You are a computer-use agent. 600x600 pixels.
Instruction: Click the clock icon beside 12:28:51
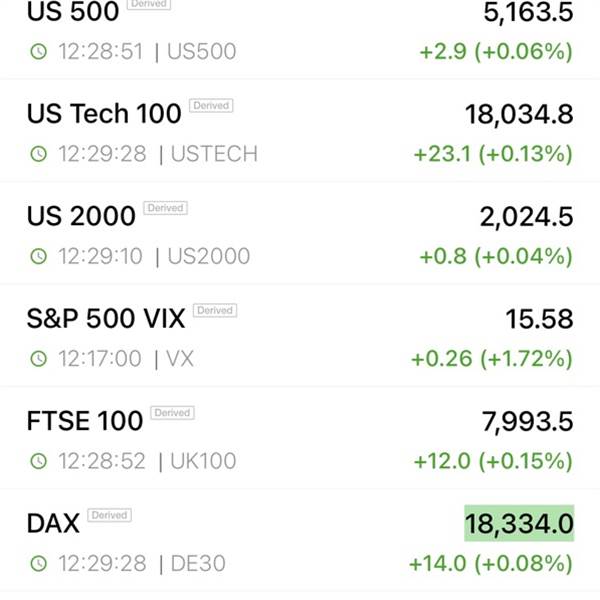coord(39,51)
